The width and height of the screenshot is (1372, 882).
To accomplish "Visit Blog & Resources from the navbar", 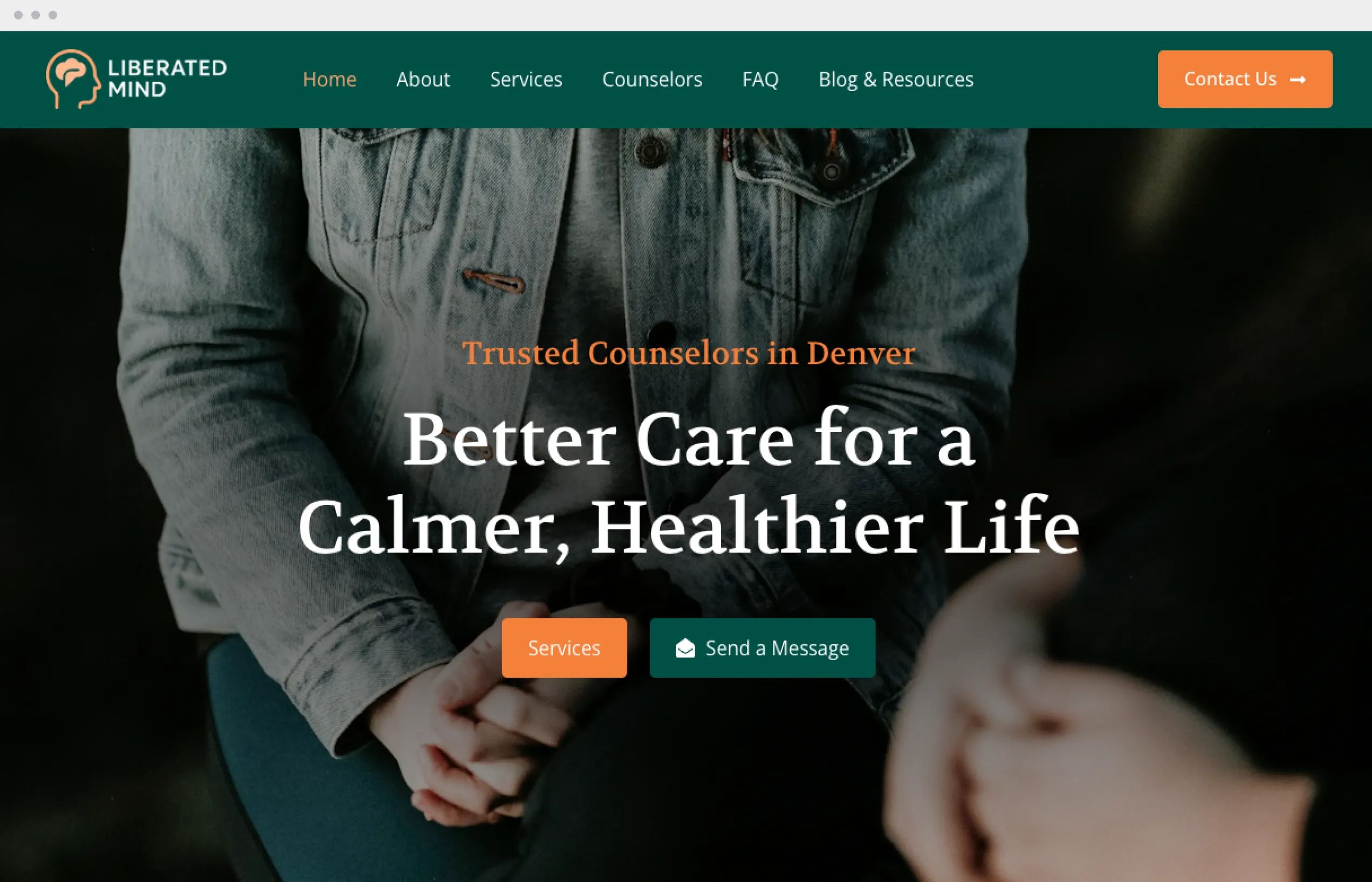I will pos(896,79).
